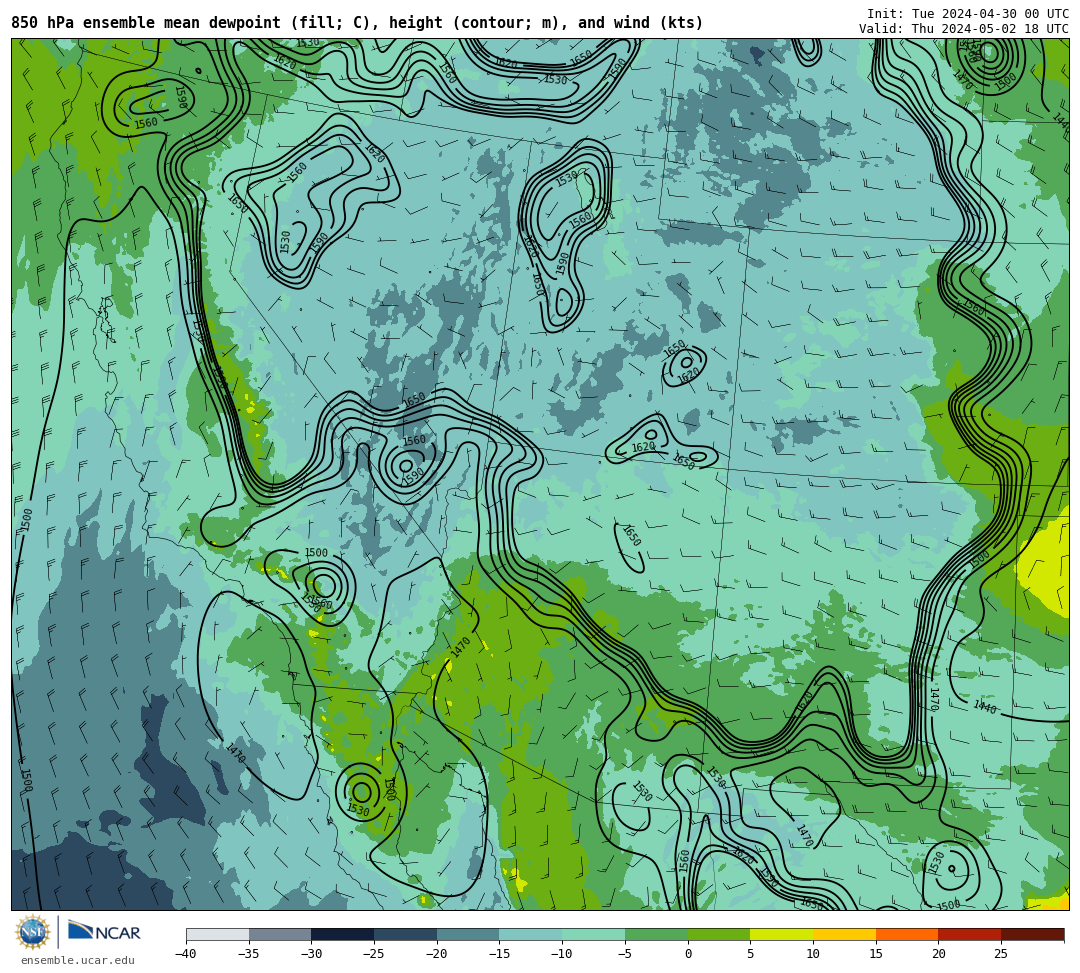Click the 10 colorbar tick label
This screenshot has width=1080, height=973.
click(x=813, y=954)
